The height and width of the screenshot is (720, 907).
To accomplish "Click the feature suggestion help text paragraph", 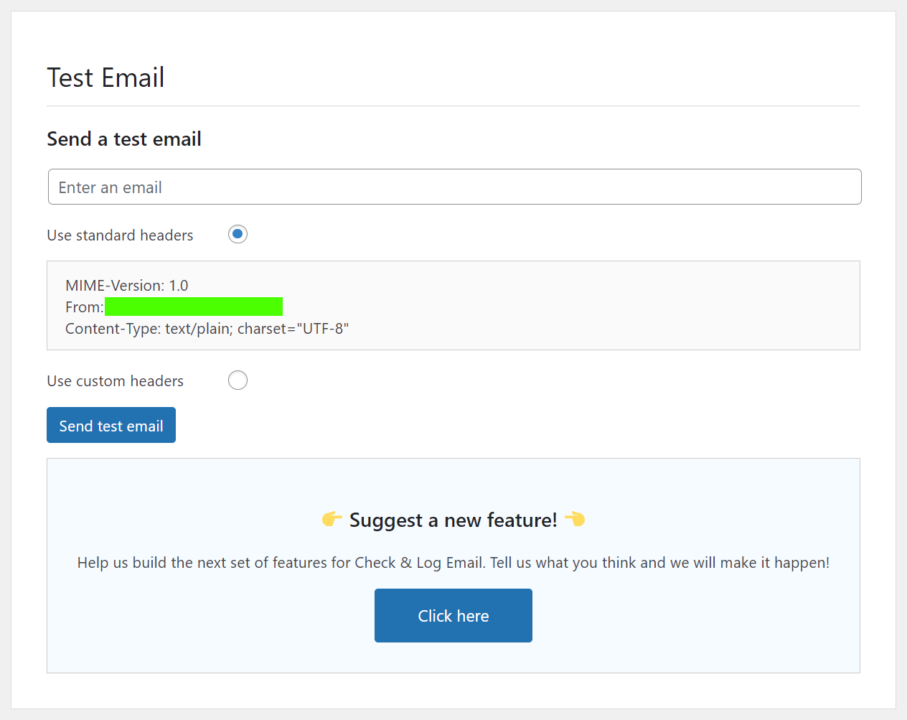I will 453,562.
